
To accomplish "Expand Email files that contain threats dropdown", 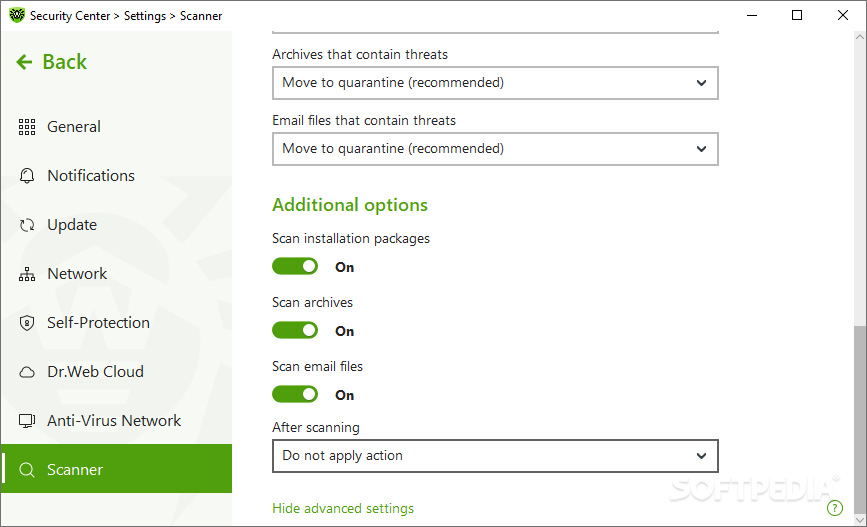I will coord(495,149).
